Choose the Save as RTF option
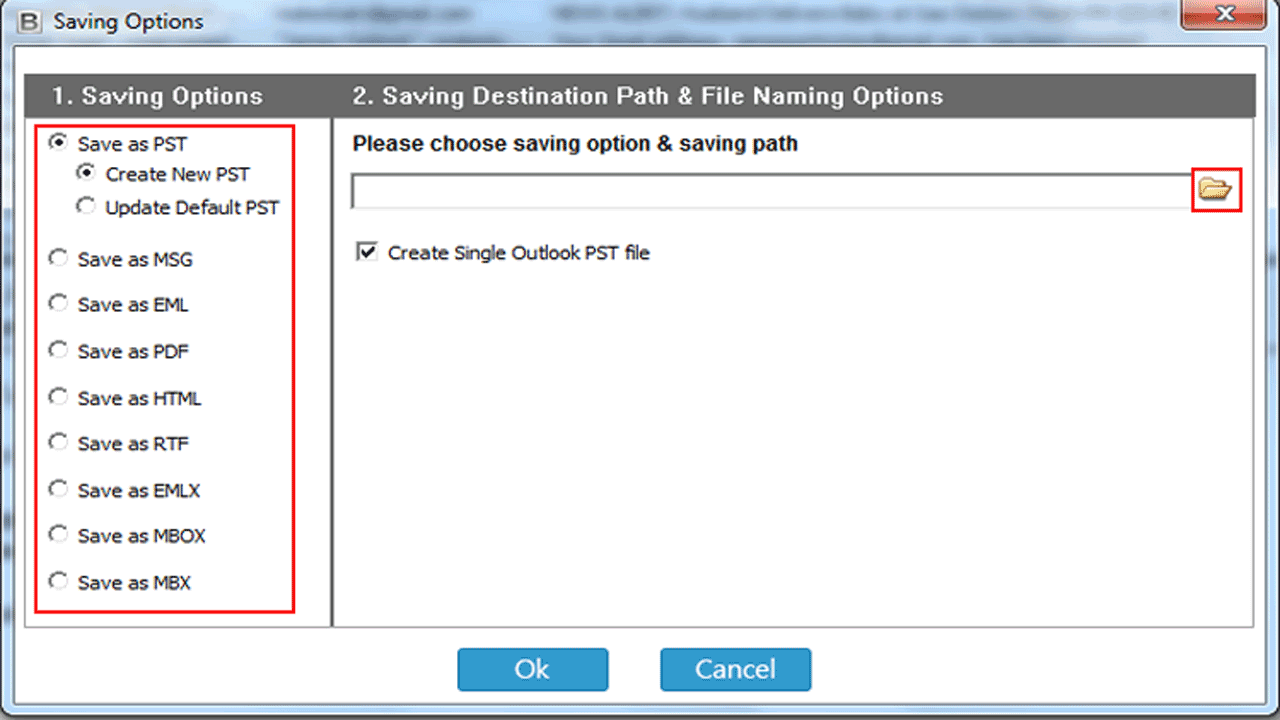The image size is (1280, 720). click(x=59, y=443)
